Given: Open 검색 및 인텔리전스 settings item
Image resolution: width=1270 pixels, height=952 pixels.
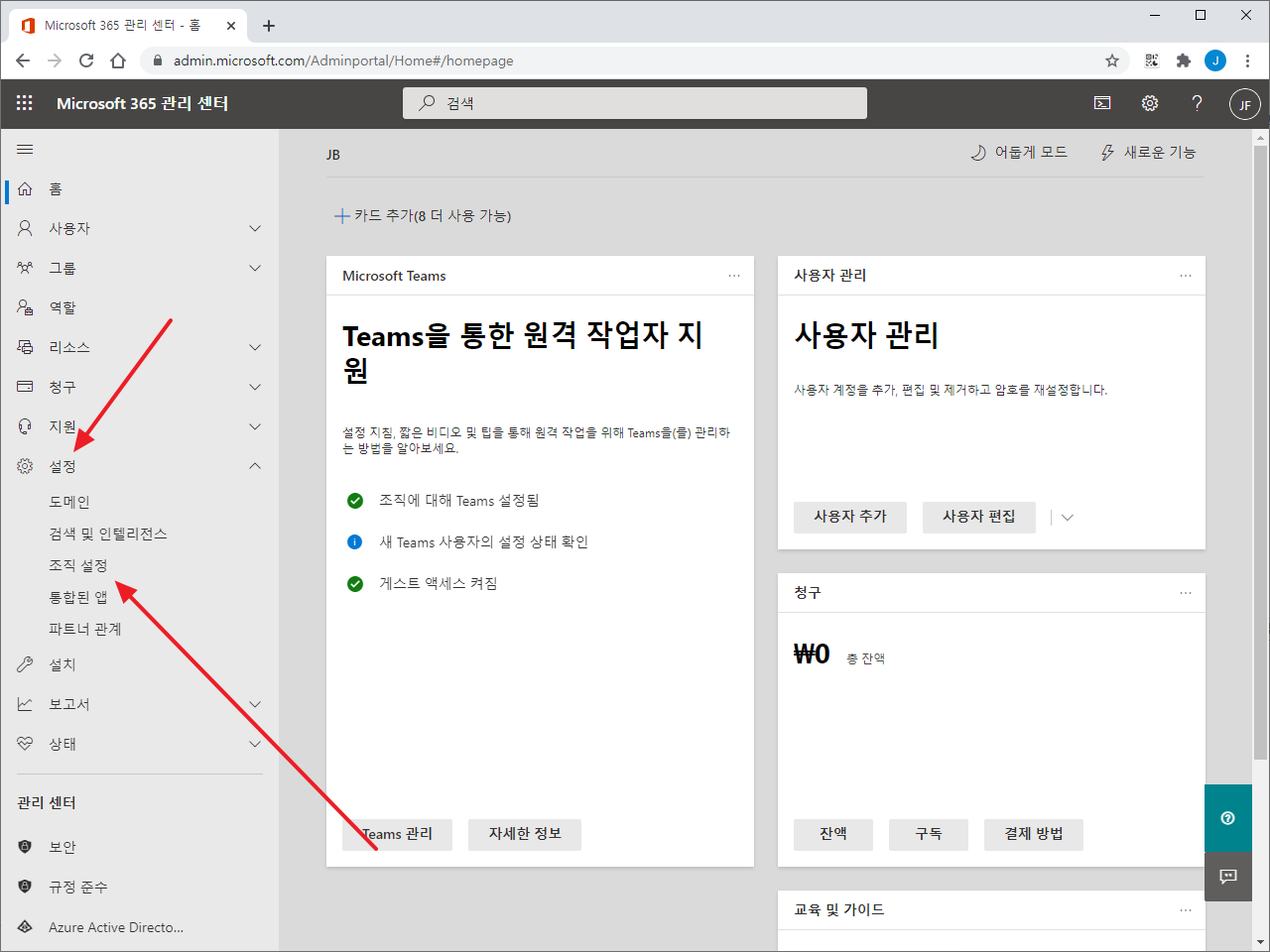Looking at the screenshot, I should point(108,534).
